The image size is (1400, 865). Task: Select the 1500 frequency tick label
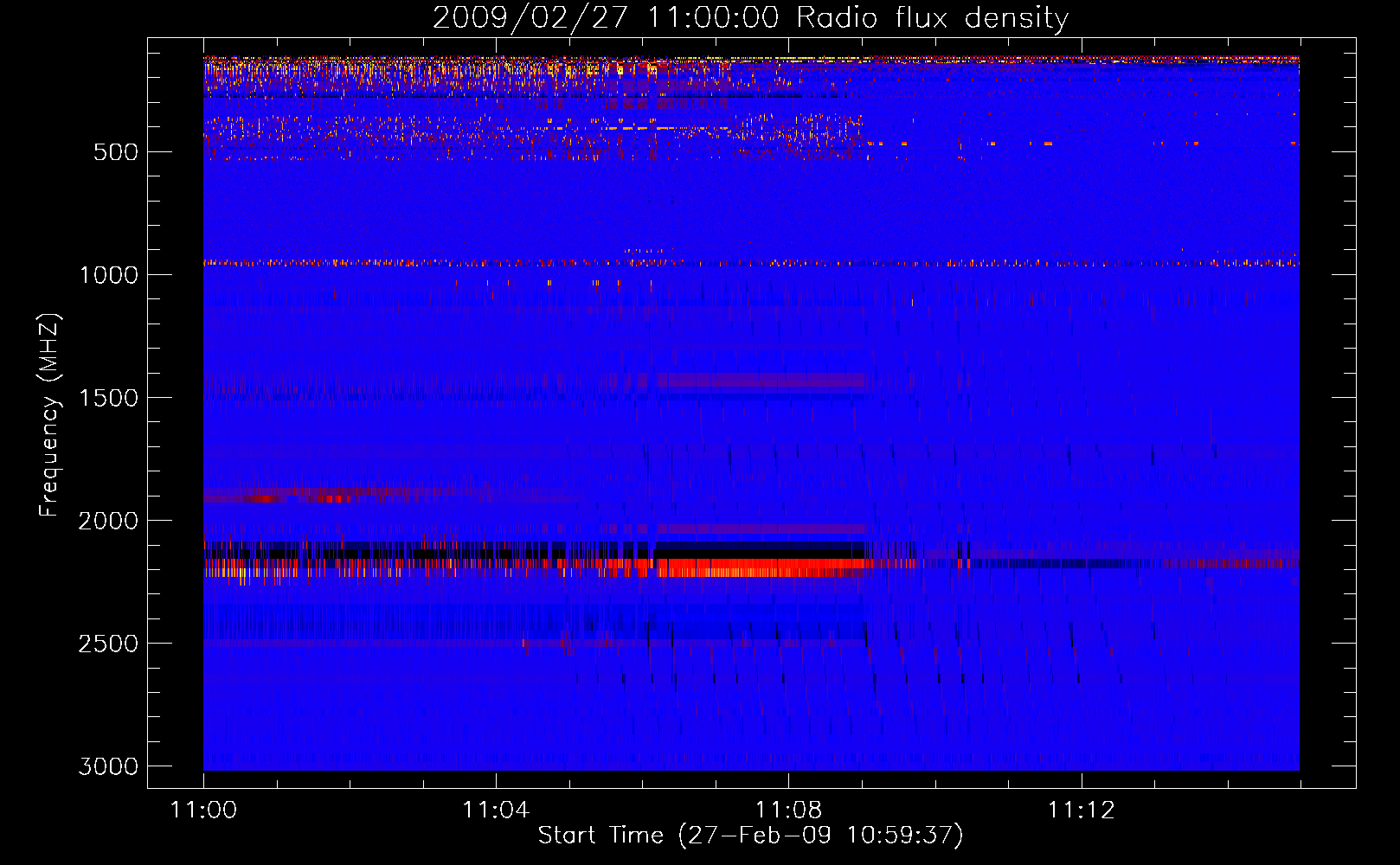point(108,398)
